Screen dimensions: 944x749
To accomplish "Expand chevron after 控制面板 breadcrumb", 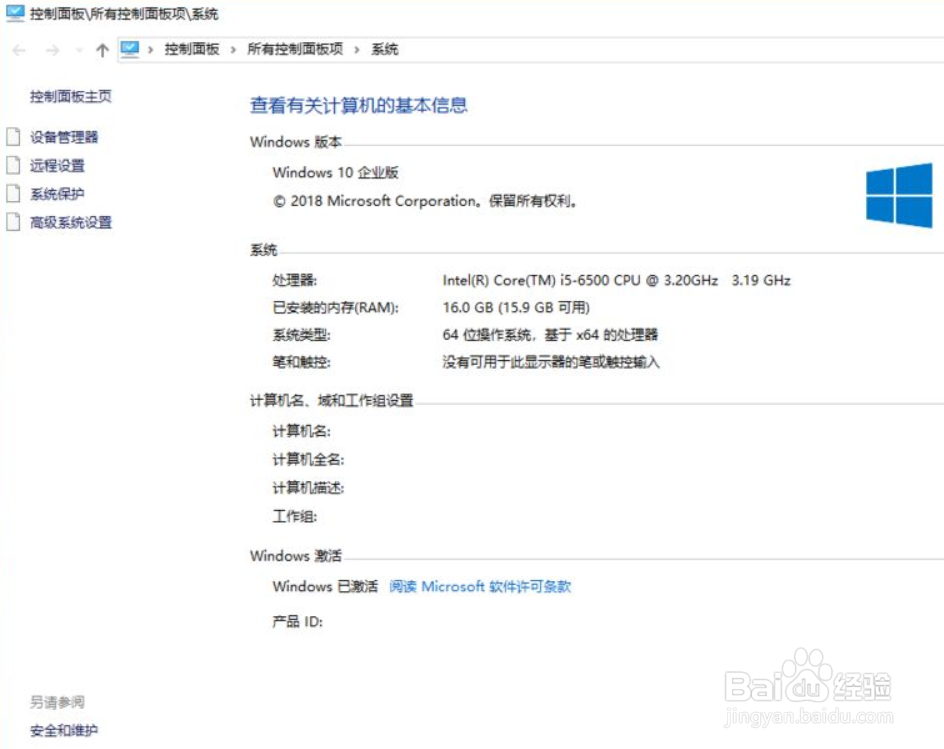I will pos(233,50).
